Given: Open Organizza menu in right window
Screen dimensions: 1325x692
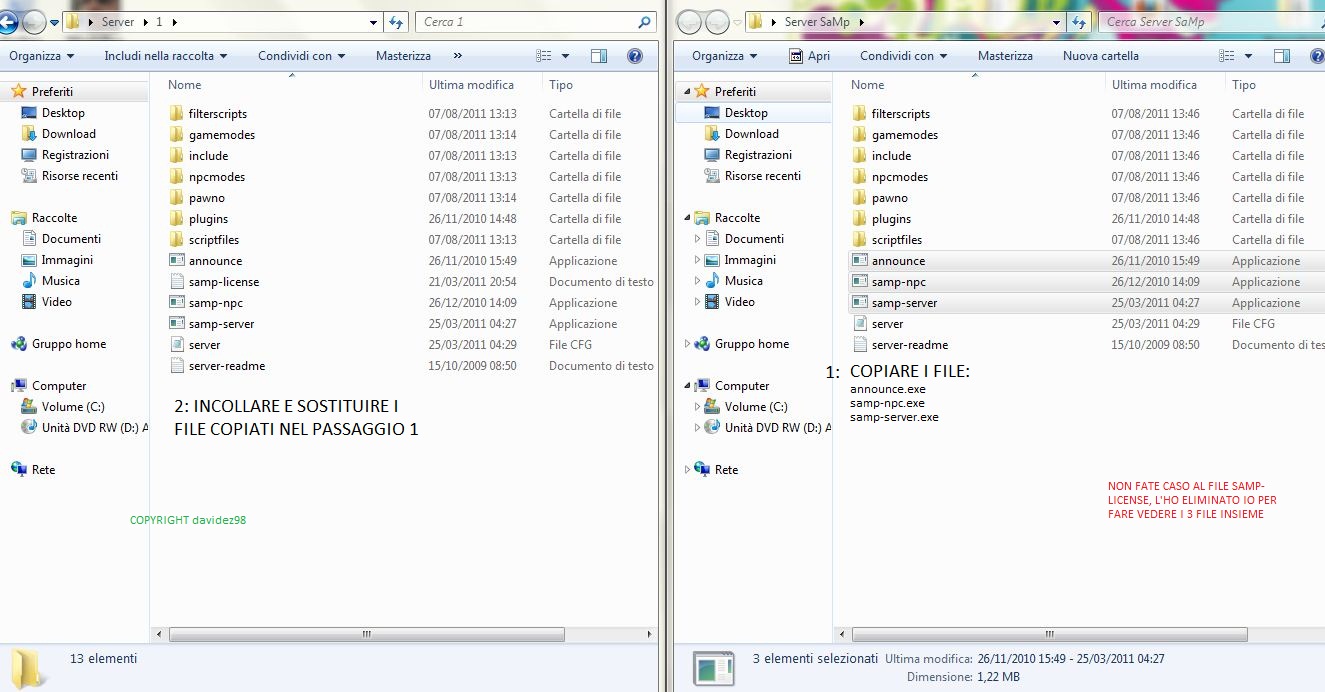Looking at the screenshot, I should (724, 56).
